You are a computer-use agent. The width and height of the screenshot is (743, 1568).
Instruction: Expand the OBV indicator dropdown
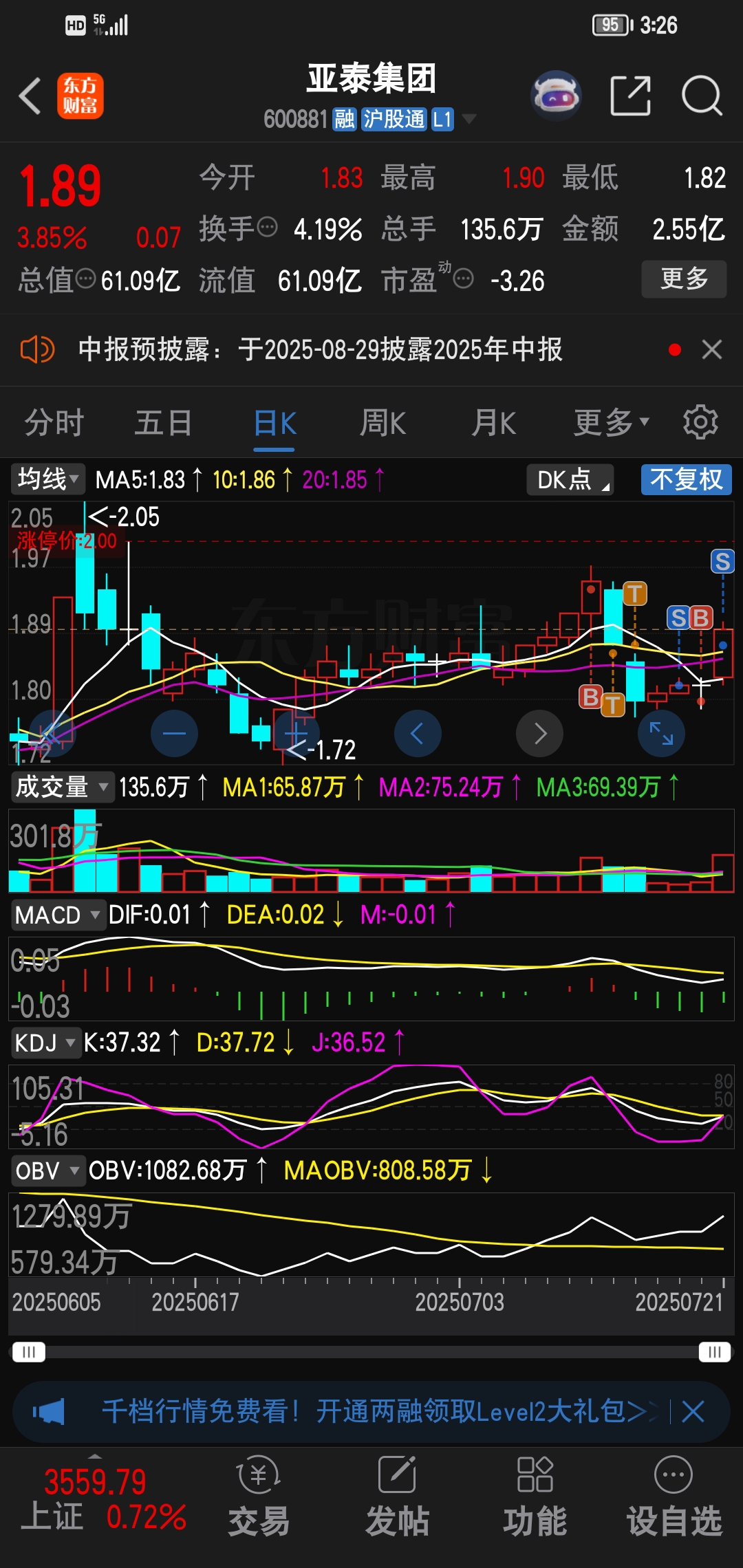[47, 1170]
